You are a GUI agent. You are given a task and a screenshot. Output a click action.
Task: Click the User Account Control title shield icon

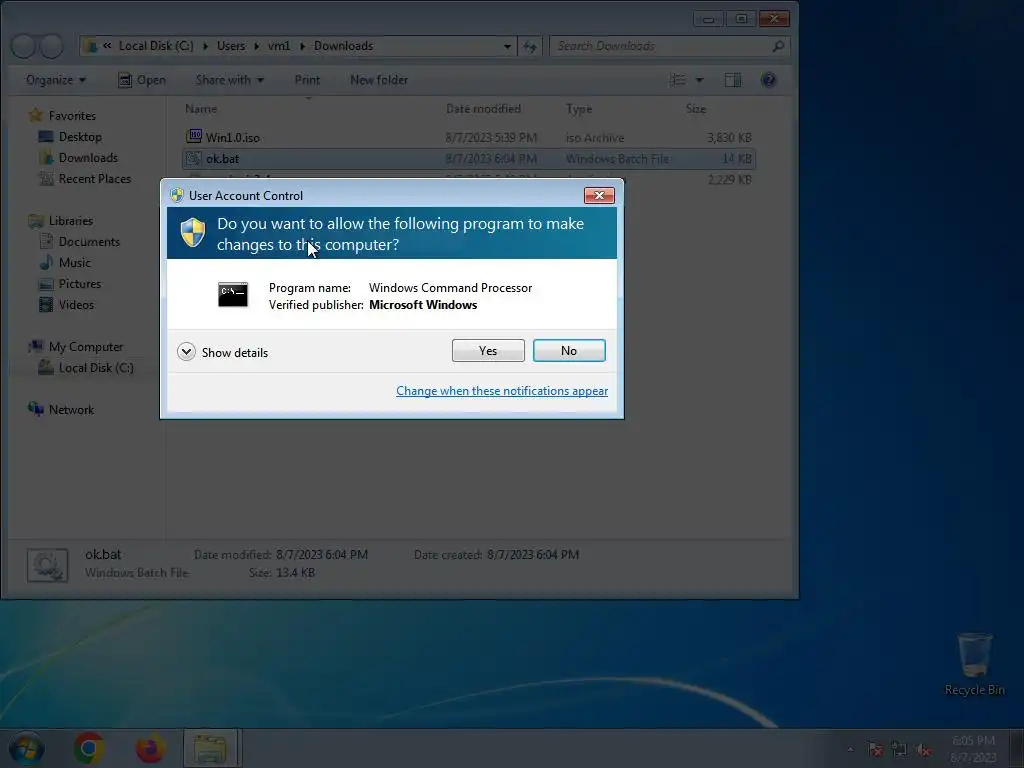point(176,195)
